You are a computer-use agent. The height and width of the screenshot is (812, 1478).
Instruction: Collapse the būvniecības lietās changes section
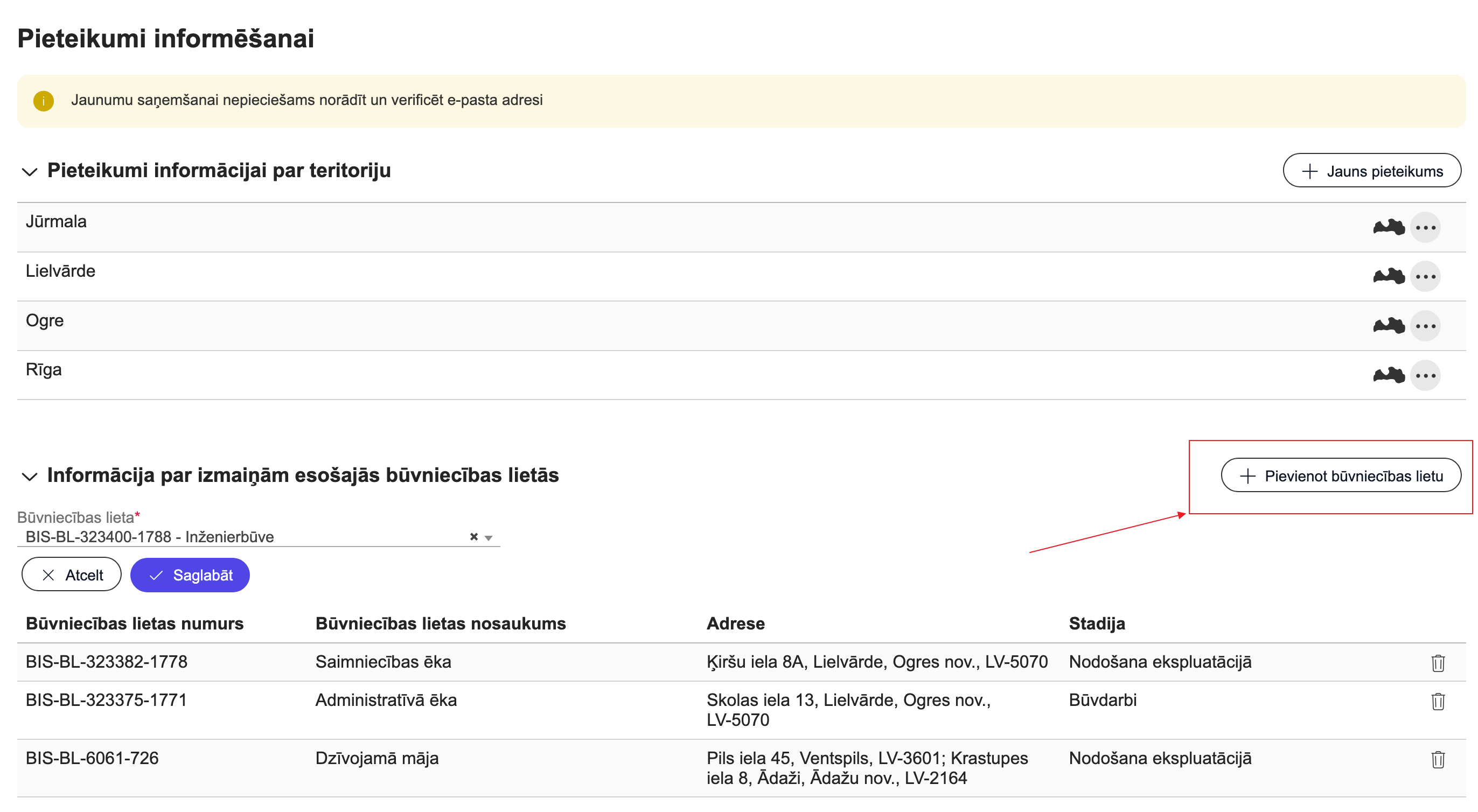tap(29, 476)
